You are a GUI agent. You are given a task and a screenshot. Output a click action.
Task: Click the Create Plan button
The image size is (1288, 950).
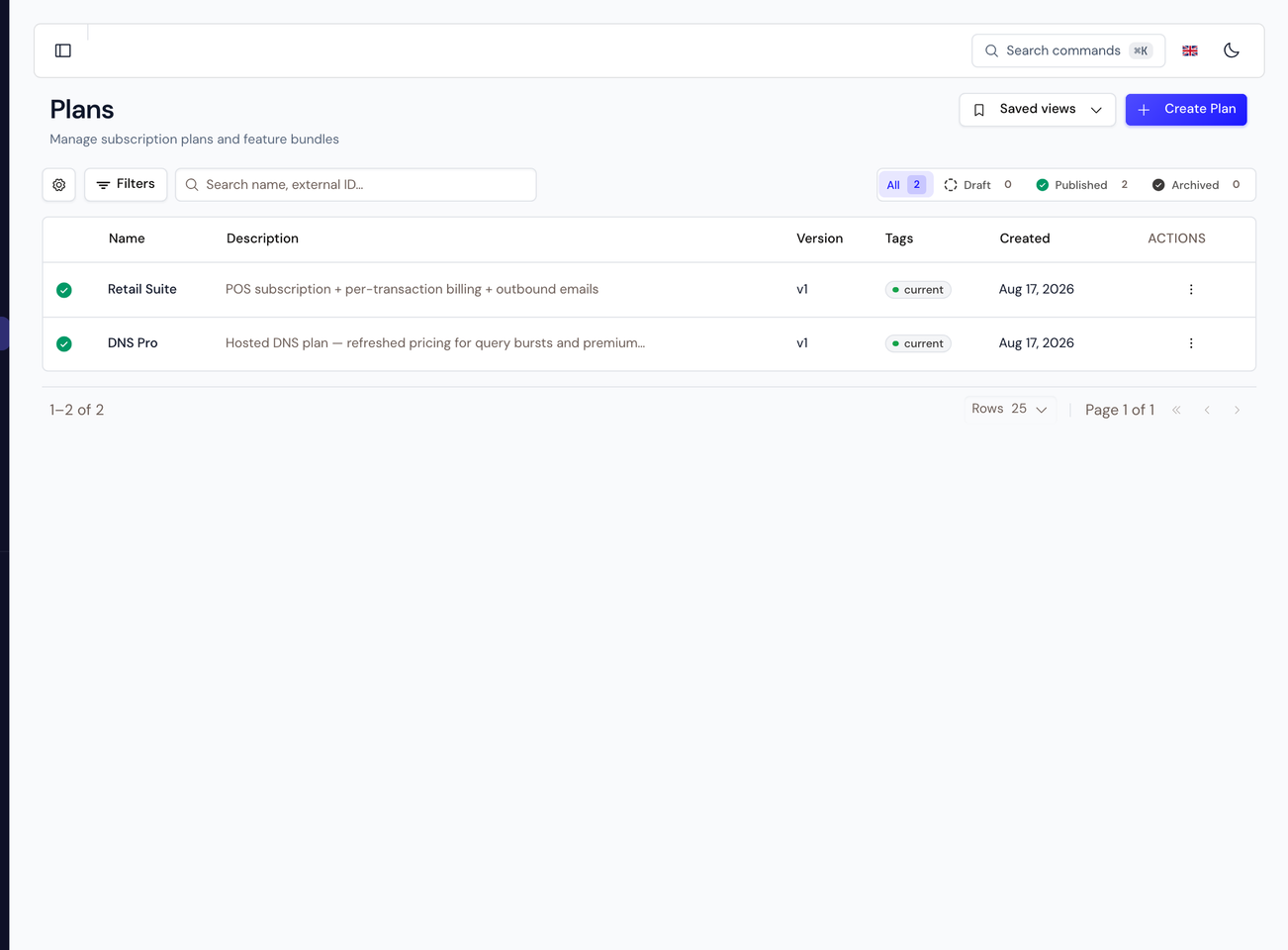point(1186,110)
